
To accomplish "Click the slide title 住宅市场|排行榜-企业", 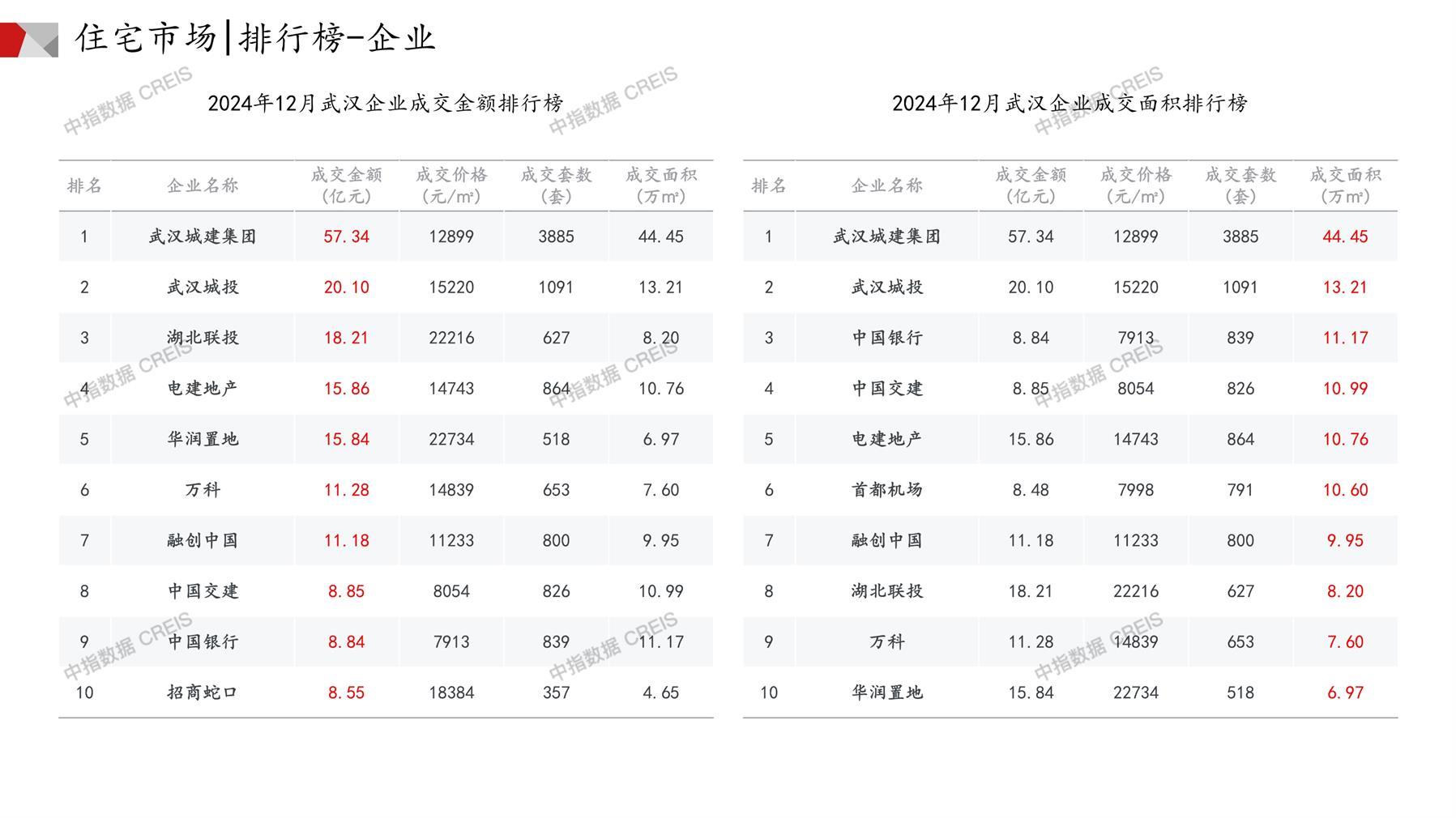I will 255,38.
